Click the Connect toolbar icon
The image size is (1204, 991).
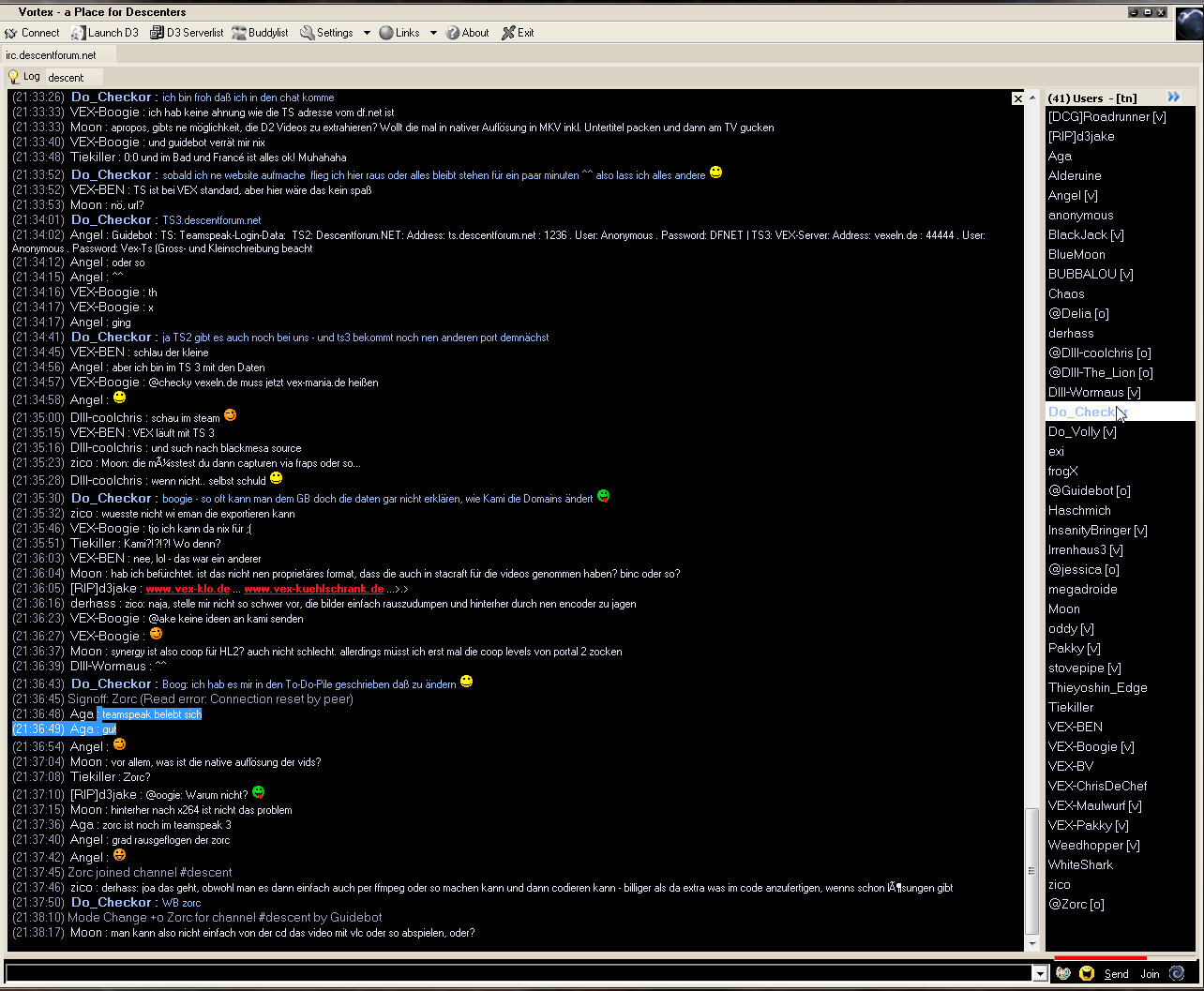coord(32,33)
